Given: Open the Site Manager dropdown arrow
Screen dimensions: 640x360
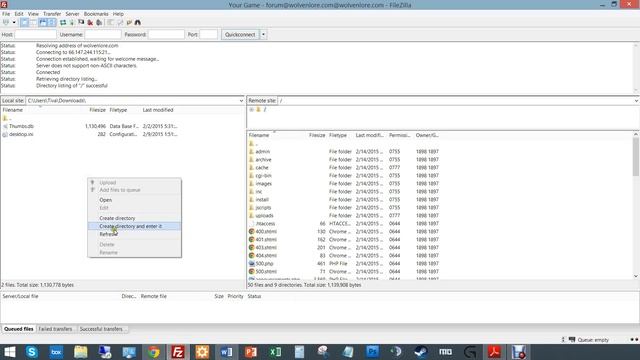Looking at the screenshot, I should tap(13, 22).
